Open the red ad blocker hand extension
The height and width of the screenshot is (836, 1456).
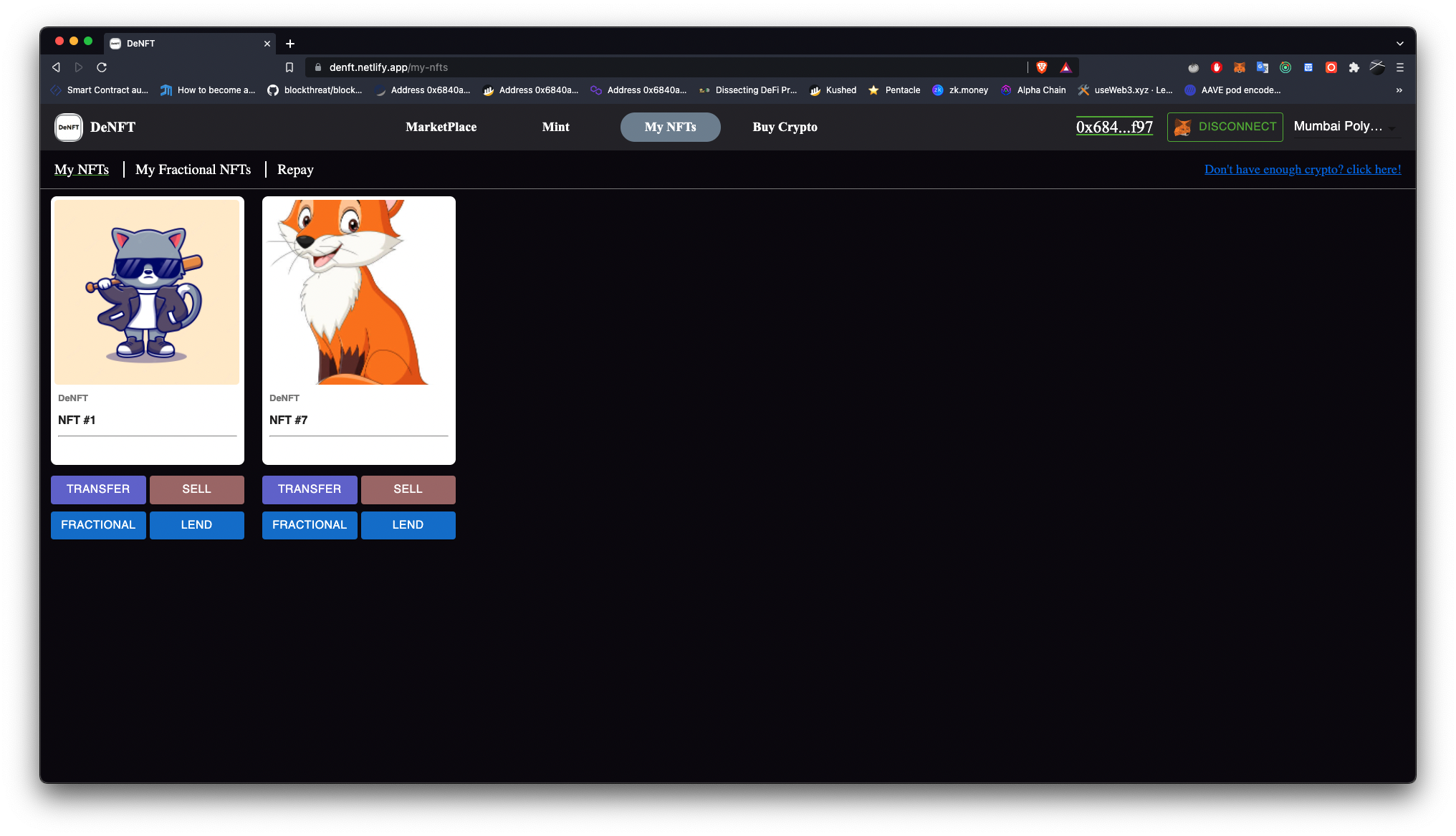1216,67
